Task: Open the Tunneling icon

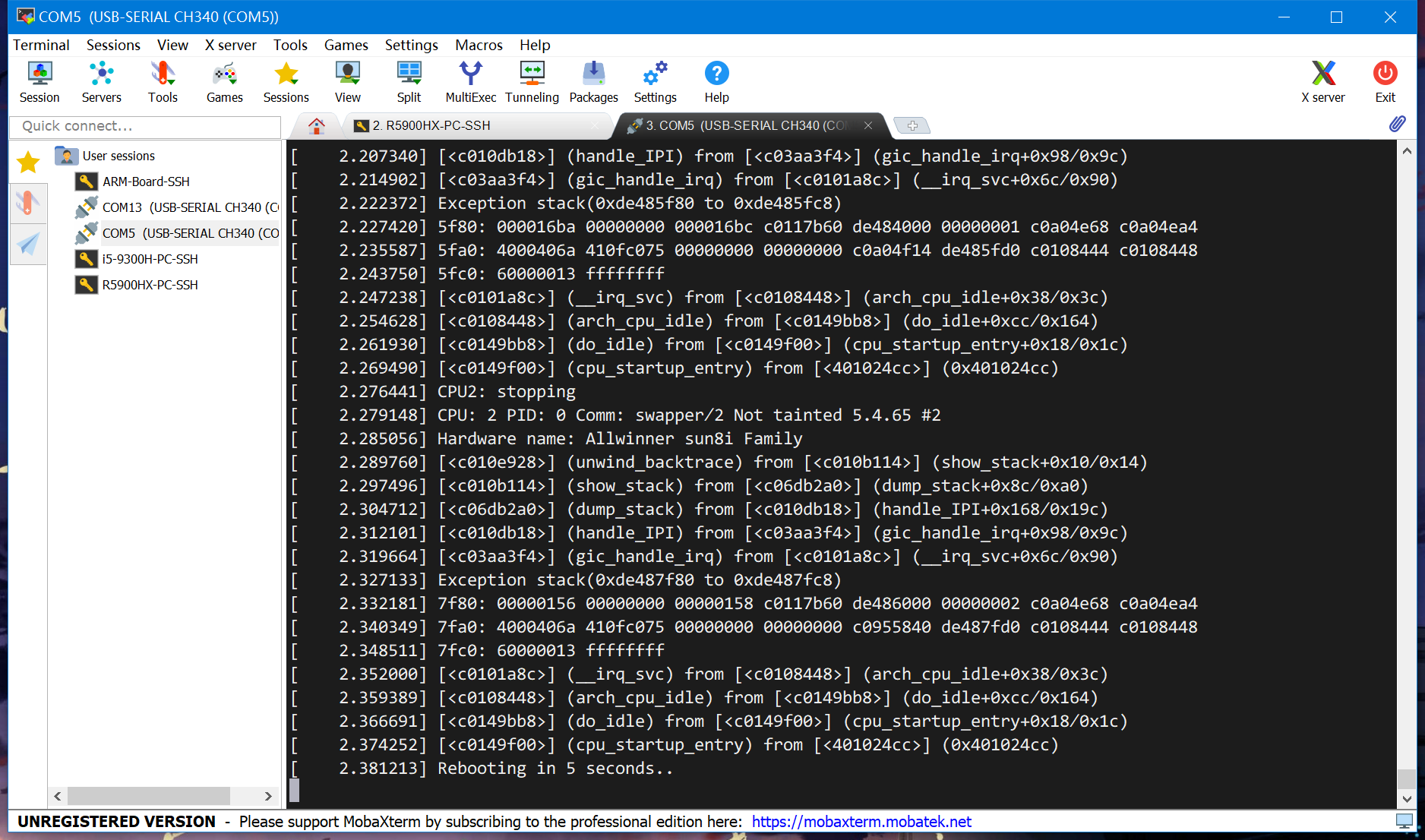Action: coord(532,82)
